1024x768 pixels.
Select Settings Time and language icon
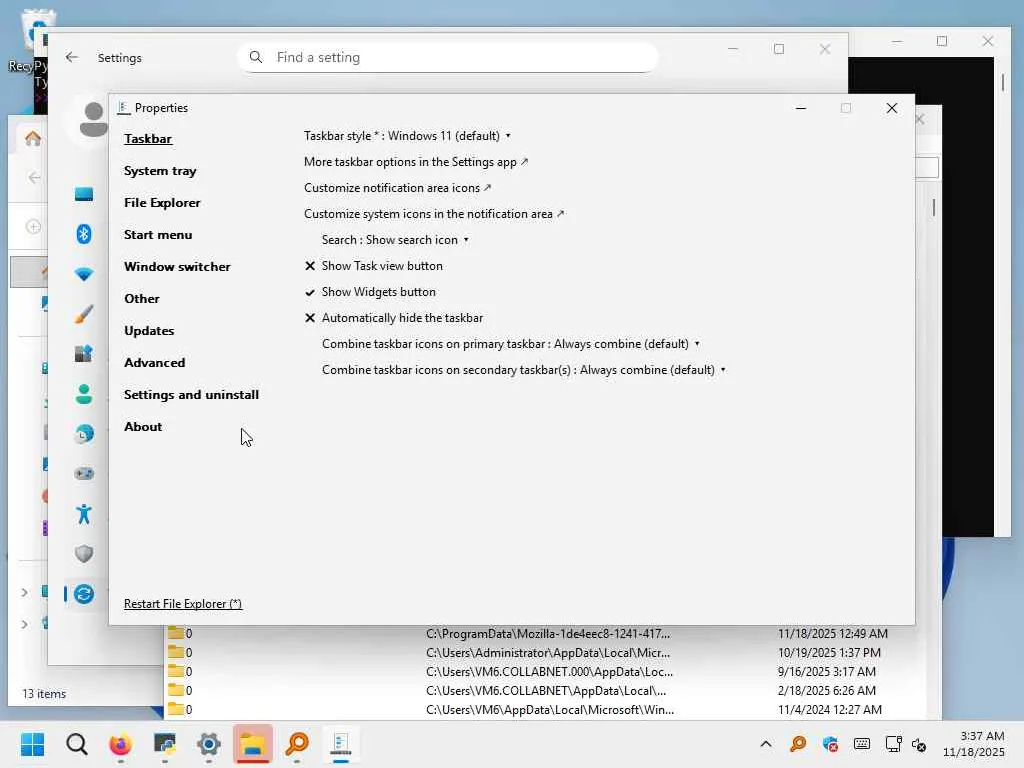tap(84, 434)
